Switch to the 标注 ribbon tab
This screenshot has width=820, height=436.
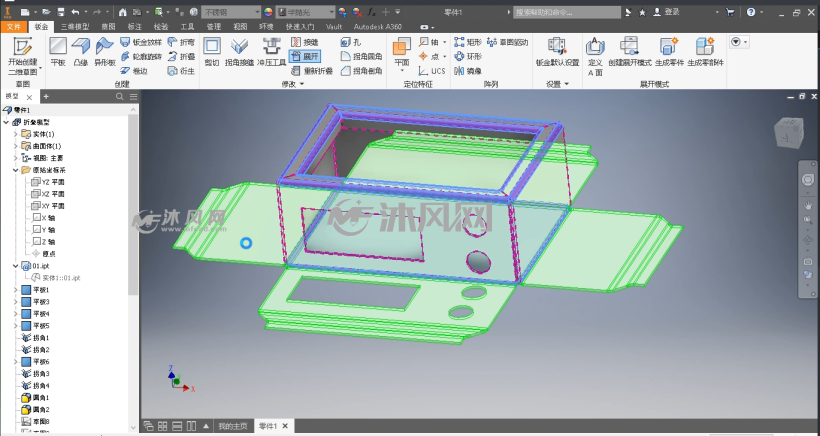pyautogui.click(x=134, y=27)
